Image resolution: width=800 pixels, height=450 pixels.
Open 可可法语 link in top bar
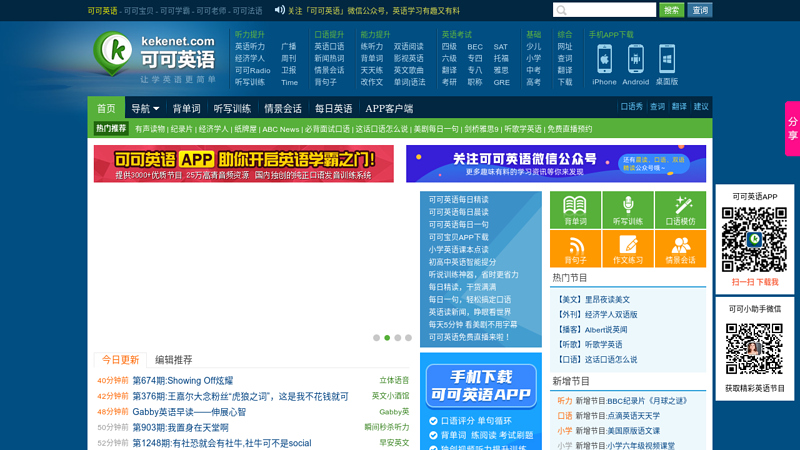point(247,11)
